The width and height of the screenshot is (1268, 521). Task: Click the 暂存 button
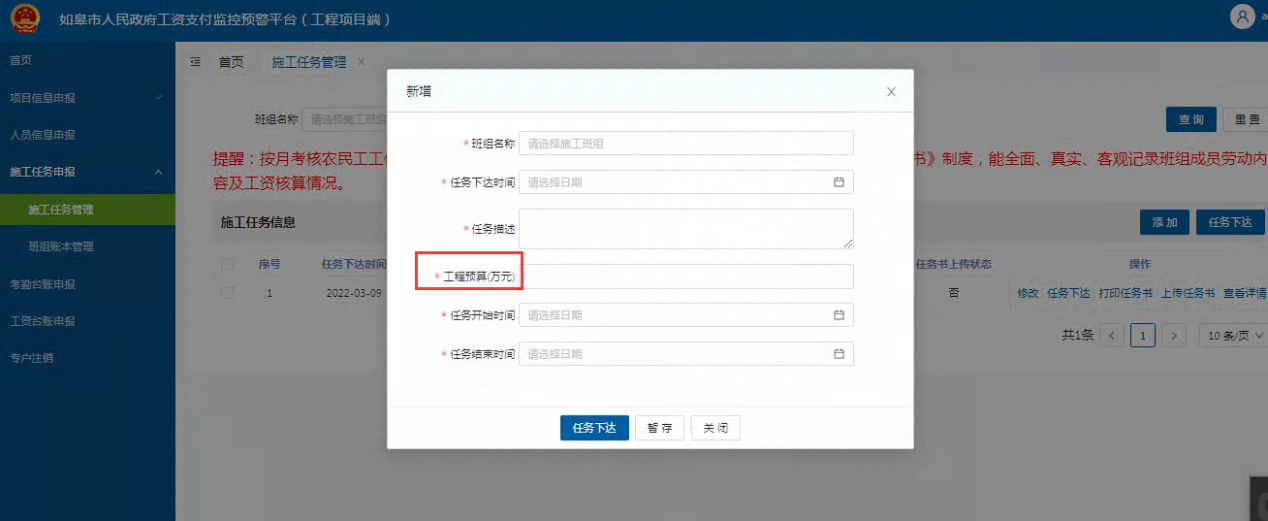[x=659, y=428]
